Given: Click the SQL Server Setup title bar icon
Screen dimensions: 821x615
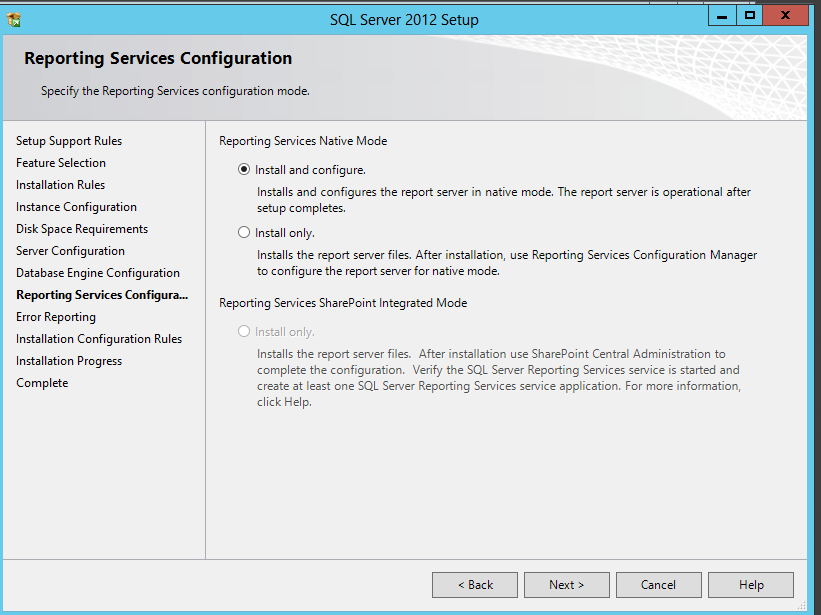Looking at the screenshot, I should (14, 20).
